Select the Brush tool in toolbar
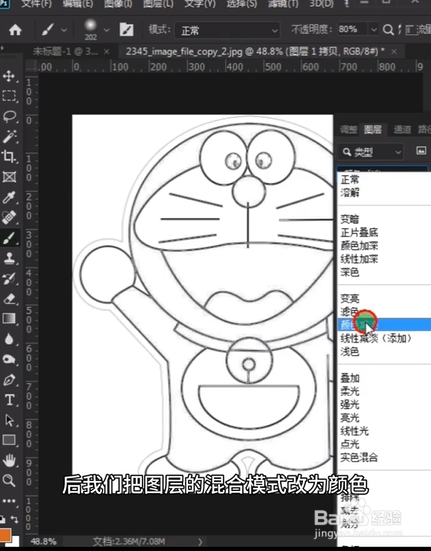 click(x=9, y=238)
